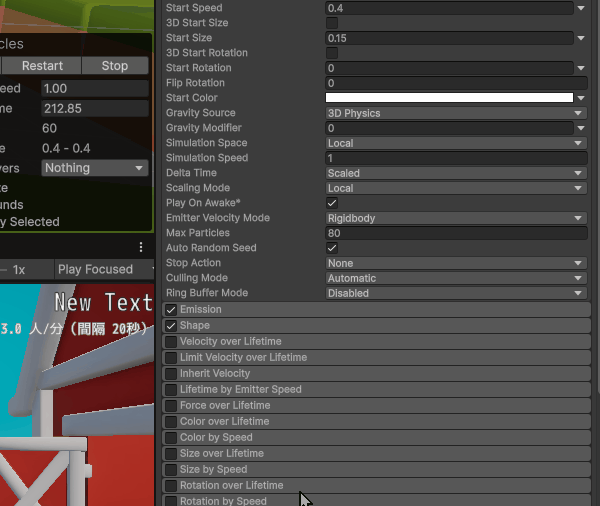Enable the Velocity over Lifetime module
This screenshot has width=600, height=506.
[x=171, y=342]
